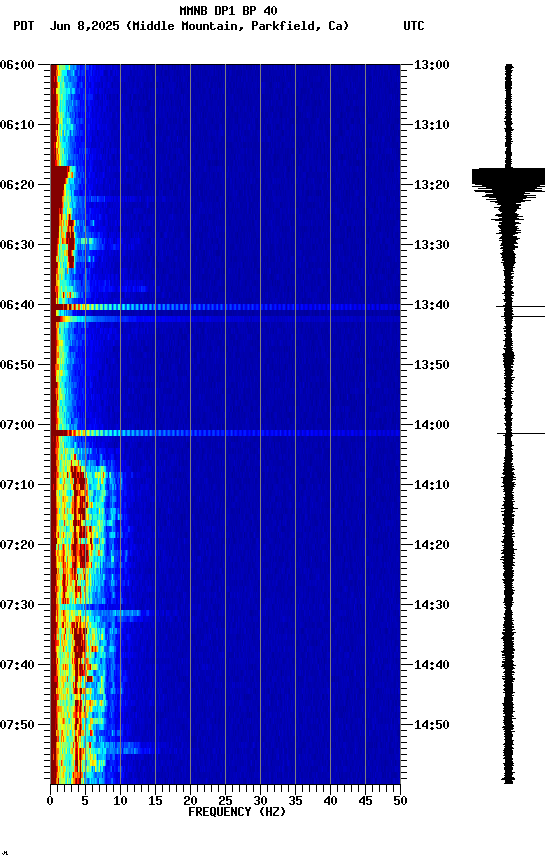Click the 13:40 UTC time label
552x864 pixels.
click(x=431, y=305)
